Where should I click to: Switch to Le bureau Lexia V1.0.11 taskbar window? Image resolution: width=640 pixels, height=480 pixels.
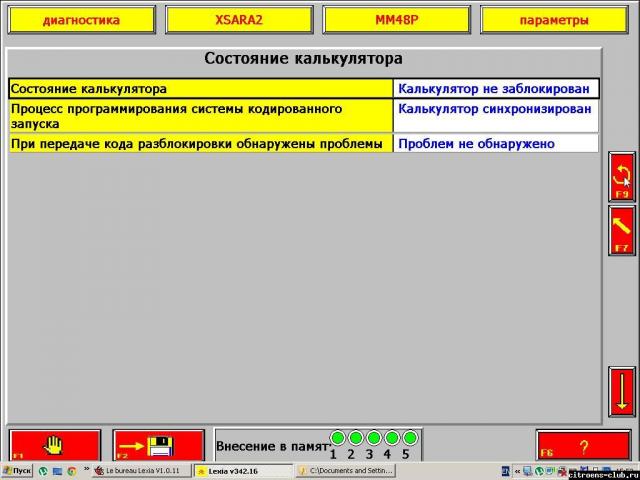click(x=141, y=470)
